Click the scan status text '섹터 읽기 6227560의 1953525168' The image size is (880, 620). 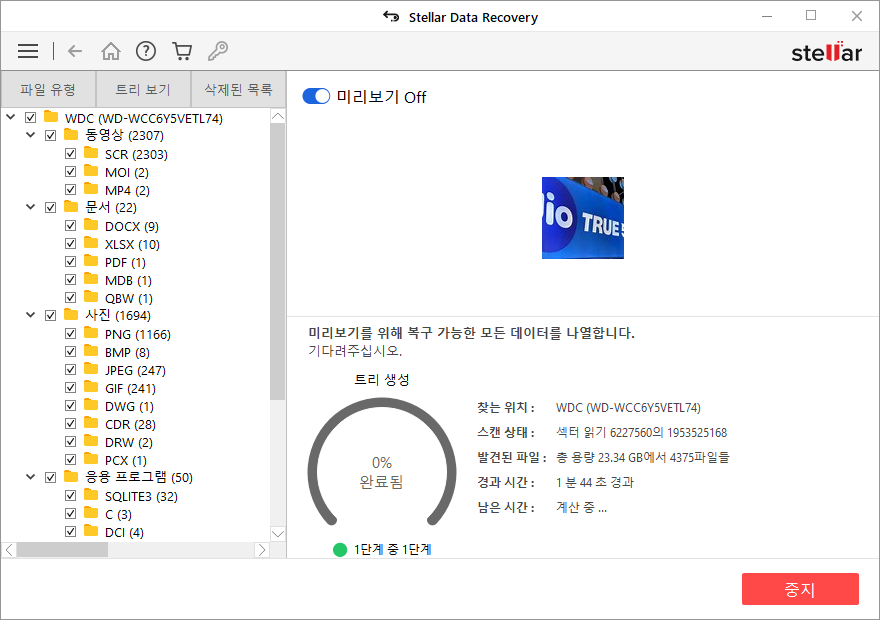pos(641,433)
